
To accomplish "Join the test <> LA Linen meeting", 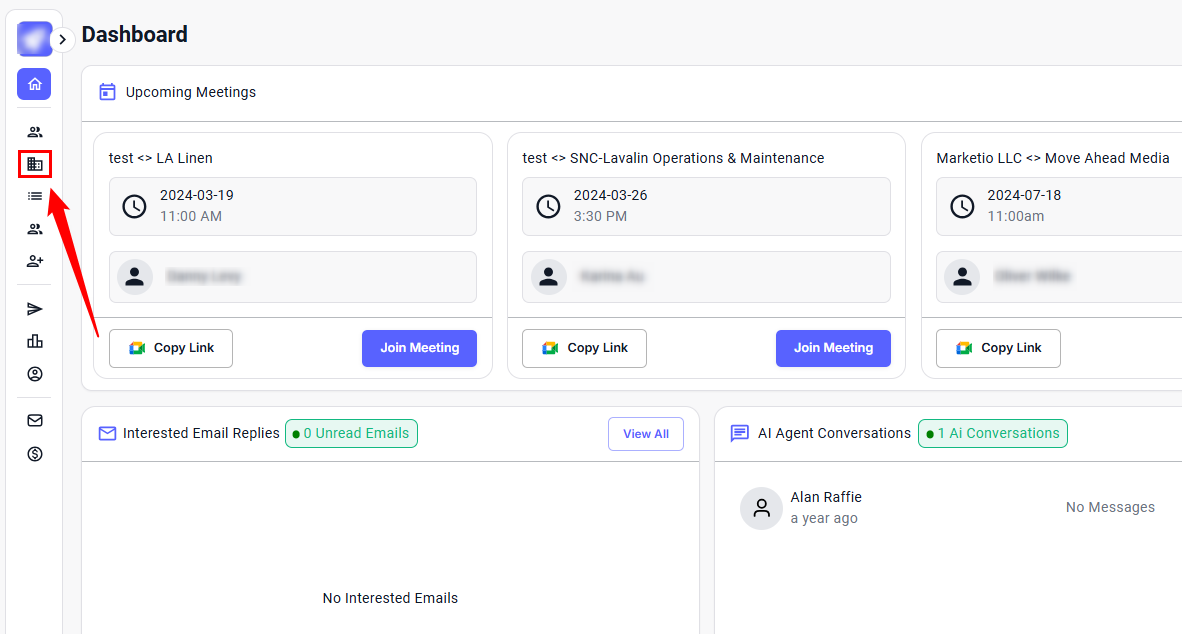I will coord(419,348).
